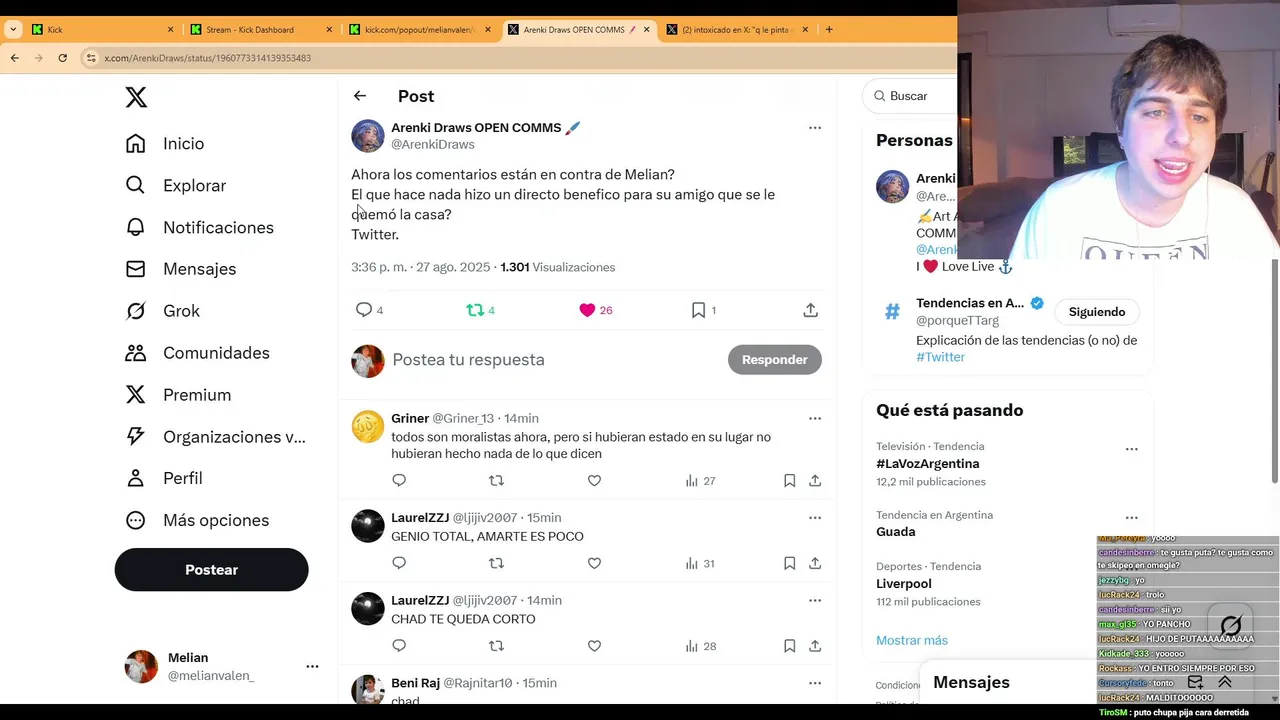Switch to kick.com/popout tab
This screenshot has height=720, width=1280.
(x=420, y=29)
